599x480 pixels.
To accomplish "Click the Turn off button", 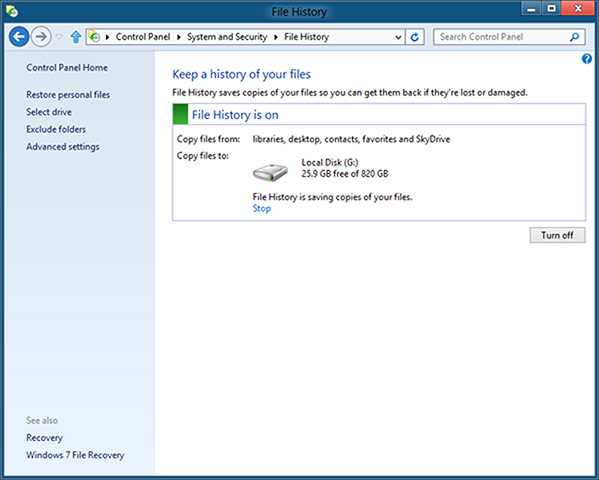I will 557,235.
